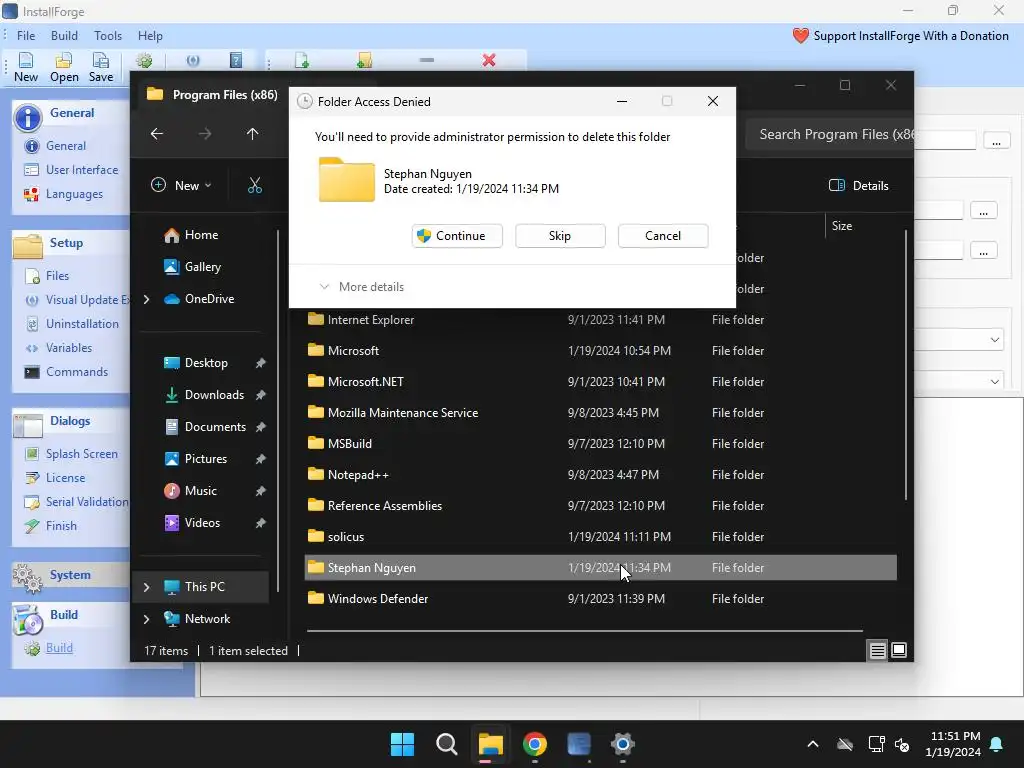Select the solicus folder
Image resolution: width=1024 pixels, height=768 pixels.
pyautogui.click(x=600, y=537)
